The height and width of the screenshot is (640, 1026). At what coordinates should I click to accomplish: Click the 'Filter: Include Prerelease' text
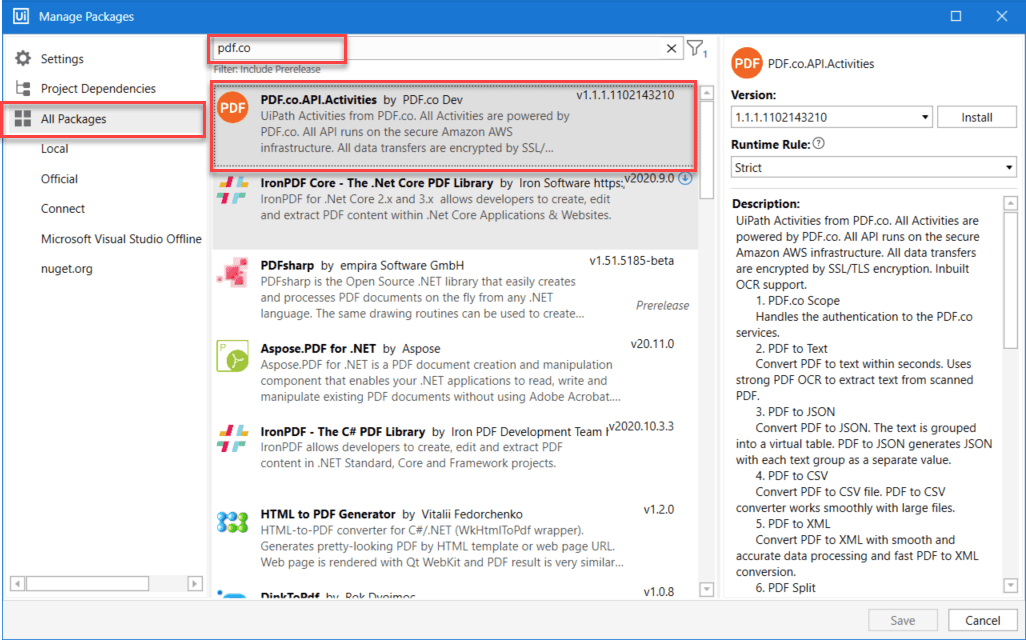pyautogui.click(x=267, y=69)
